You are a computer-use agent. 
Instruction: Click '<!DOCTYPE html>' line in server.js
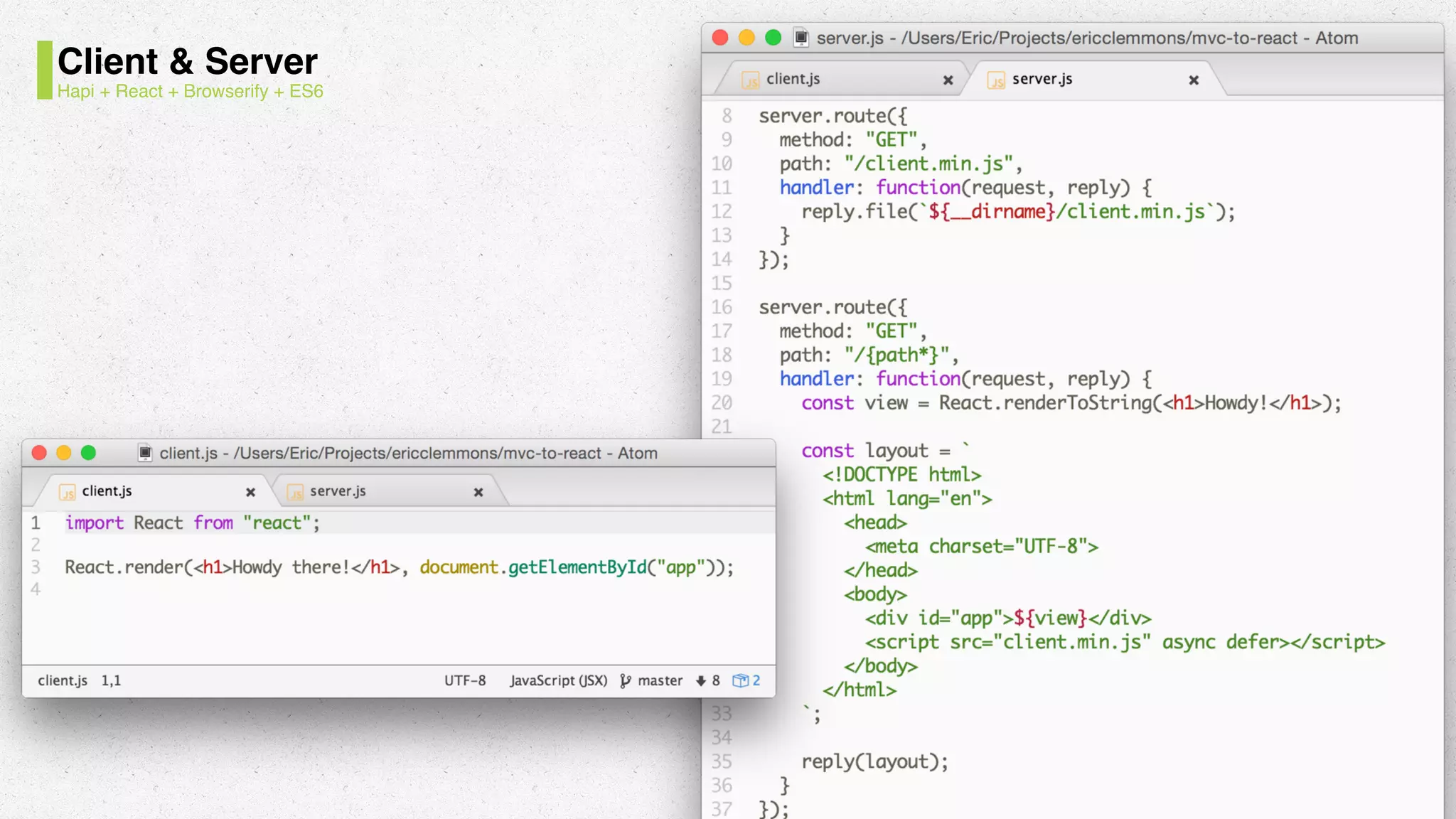pos(902,475)
